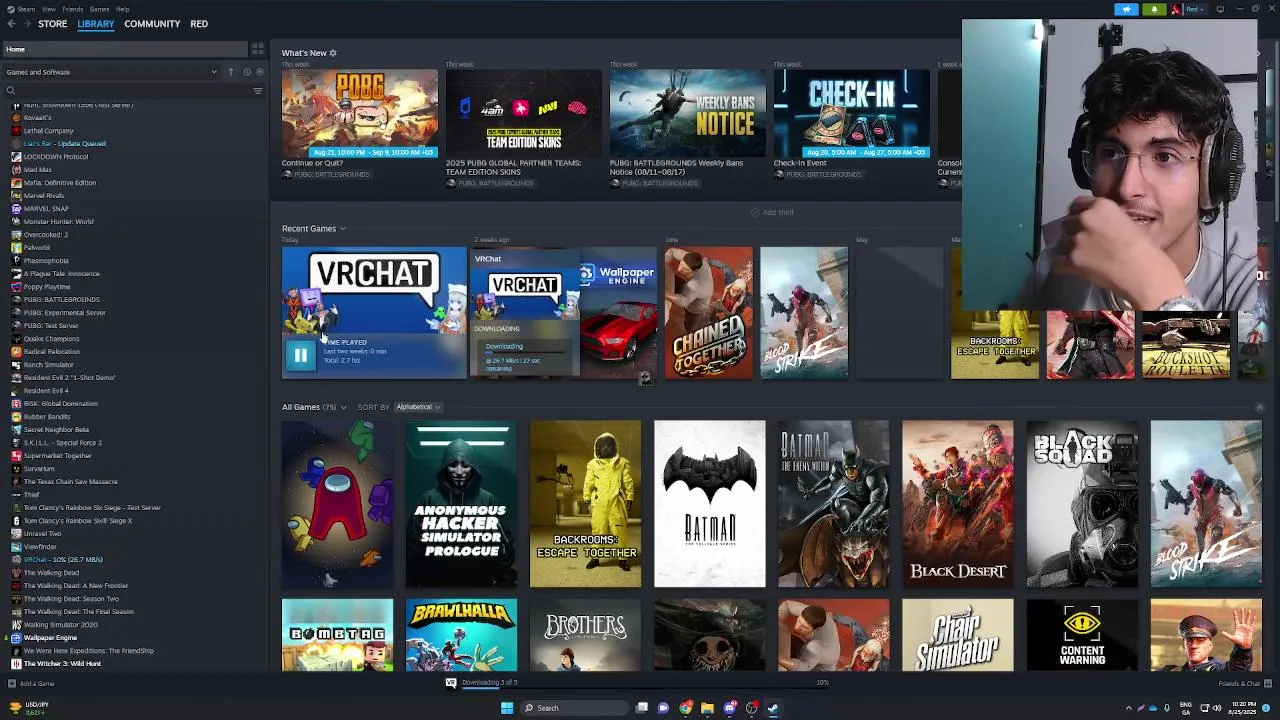Click the announcements megaphone icon

pyautogui.click(x=1126, y=9)
